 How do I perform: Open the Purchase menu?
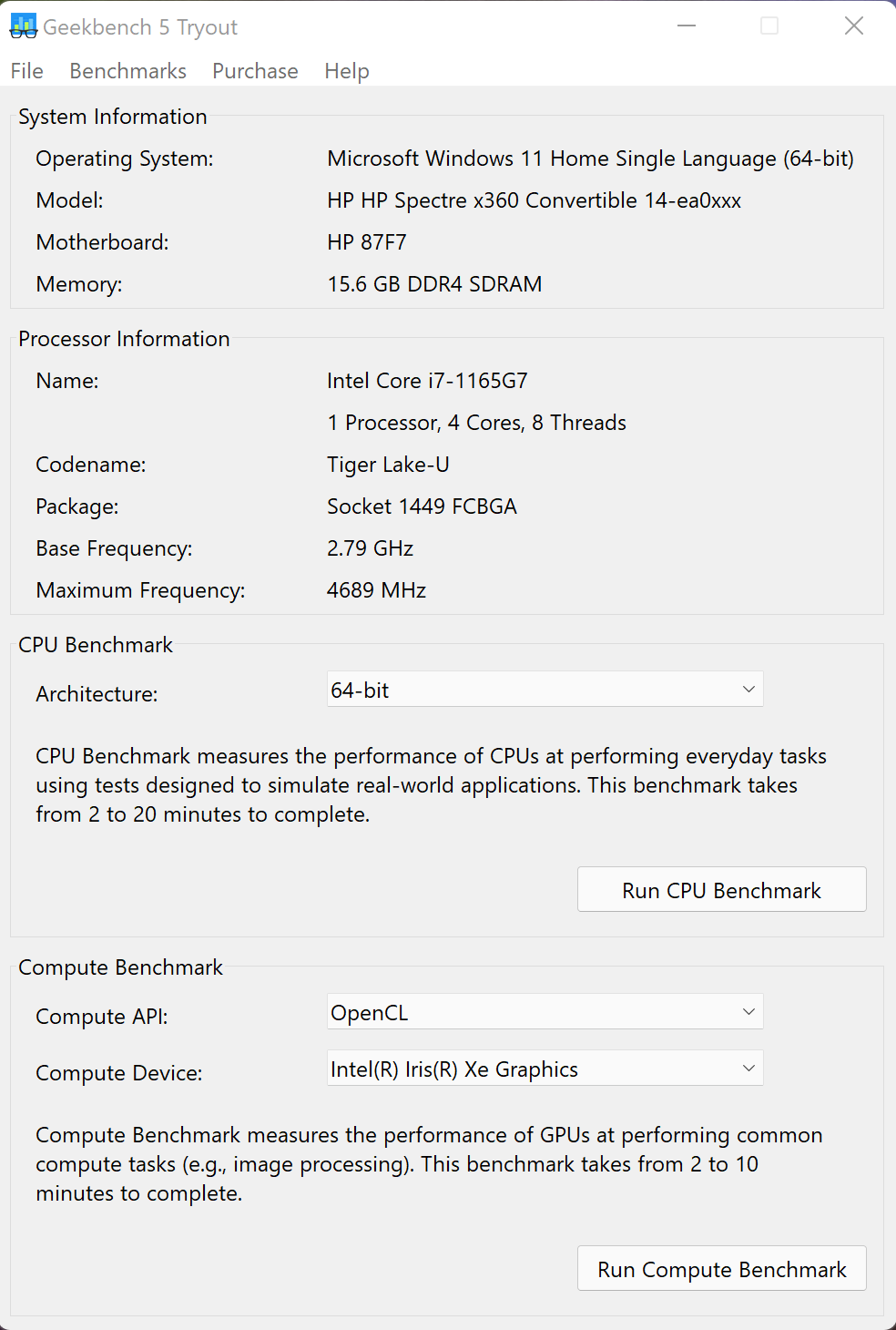(x=255, y=71)
